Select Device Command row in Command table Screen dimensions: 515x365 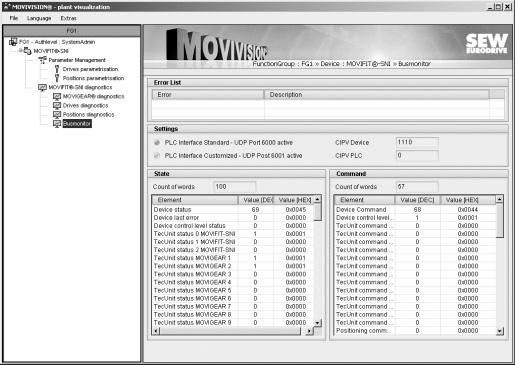point(415,210)
